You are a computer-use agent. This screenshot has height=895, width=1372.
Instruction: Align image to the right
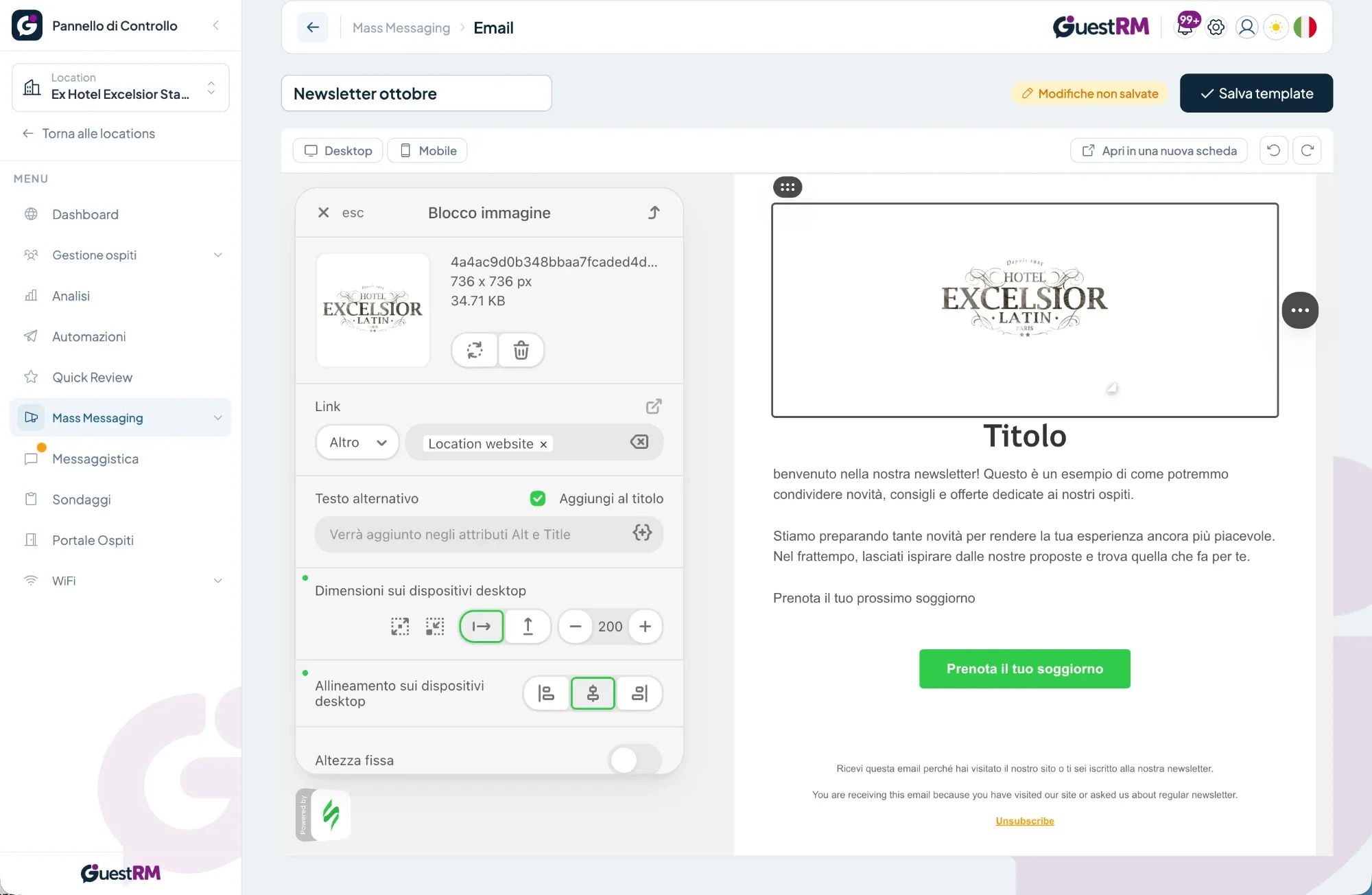[x=639, y=693]
